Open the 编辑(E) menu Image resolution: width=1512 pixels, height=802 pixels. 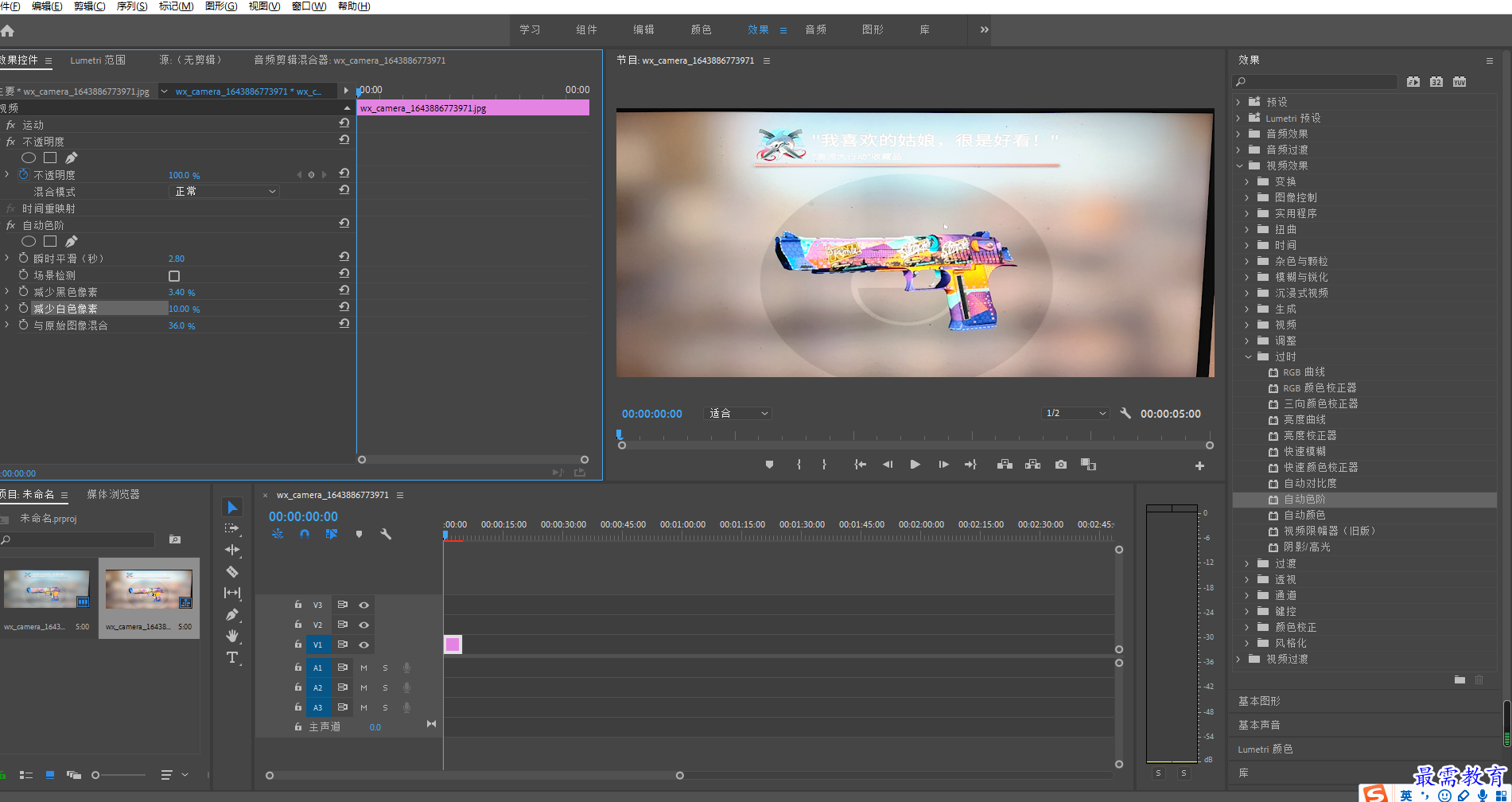coord(47,6)
